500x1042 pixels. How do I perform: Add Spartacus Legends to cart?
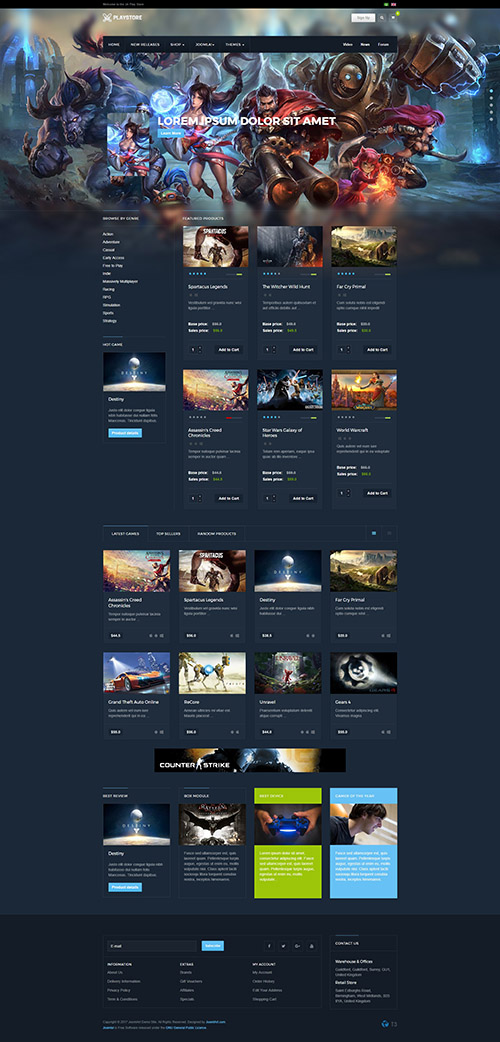click(x=229, y=350)
